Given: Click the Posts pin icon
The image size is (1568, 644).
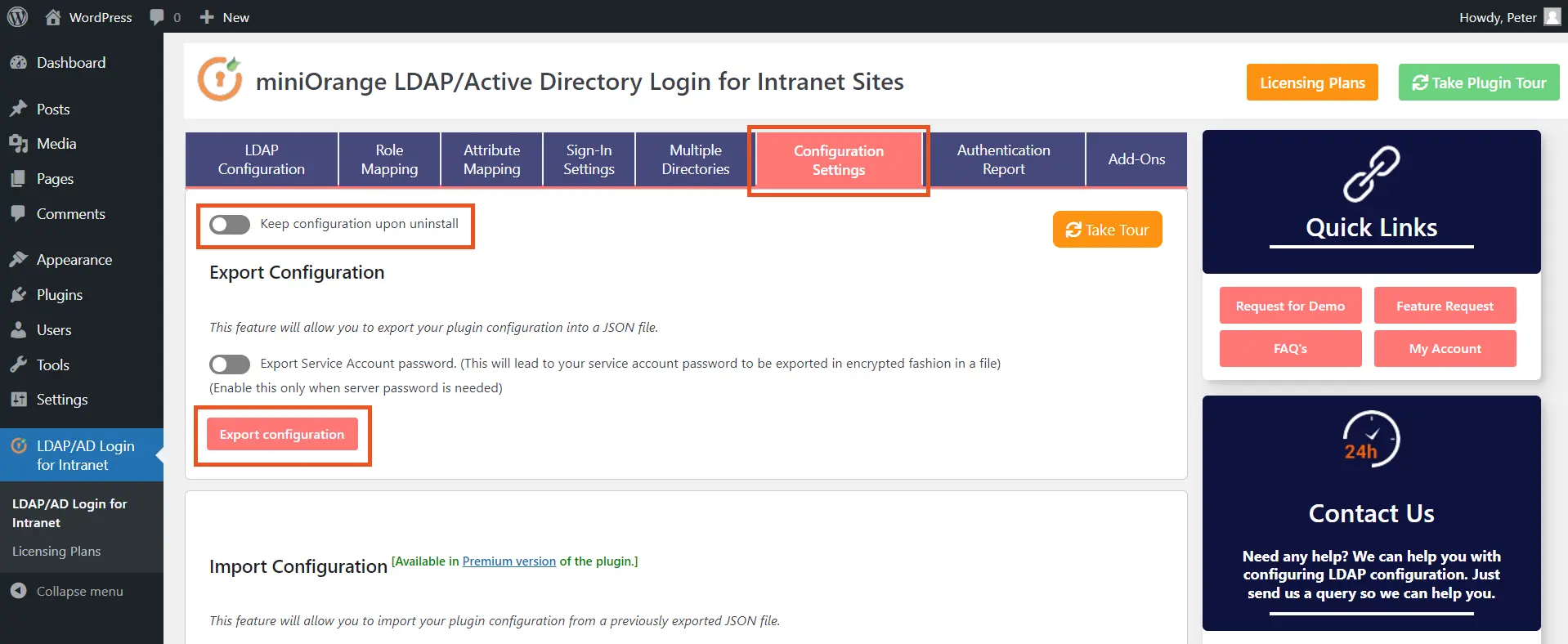Looking at the screenshot, I should tap(18, 109).
